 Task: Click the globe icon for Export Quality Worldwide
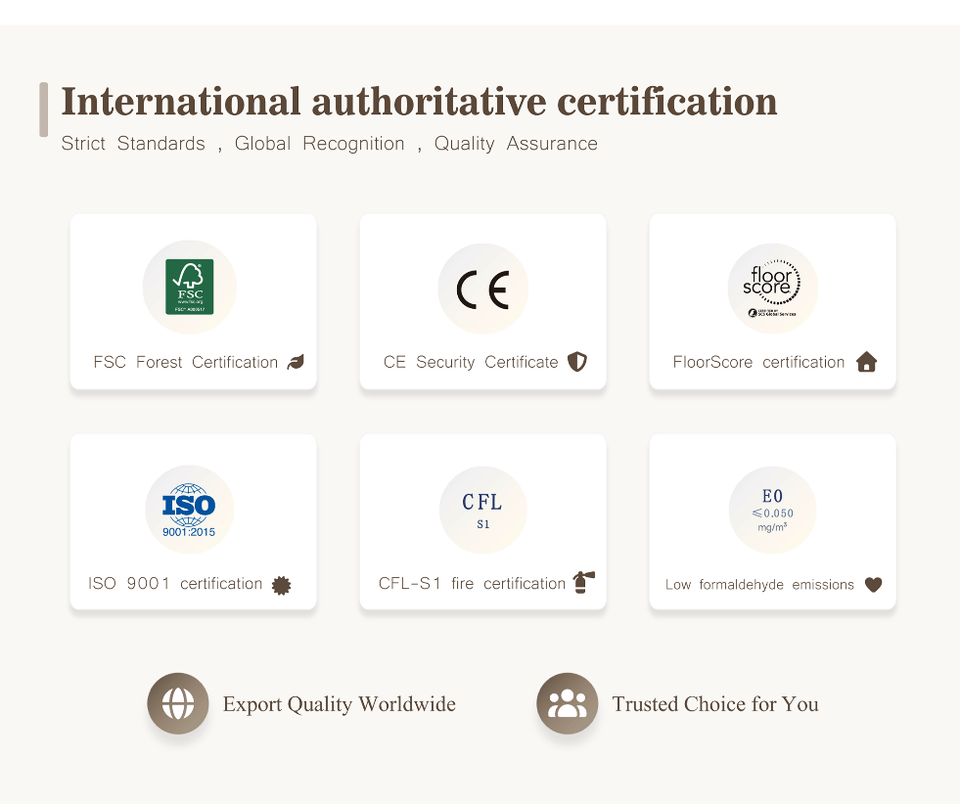click(178, 704)
